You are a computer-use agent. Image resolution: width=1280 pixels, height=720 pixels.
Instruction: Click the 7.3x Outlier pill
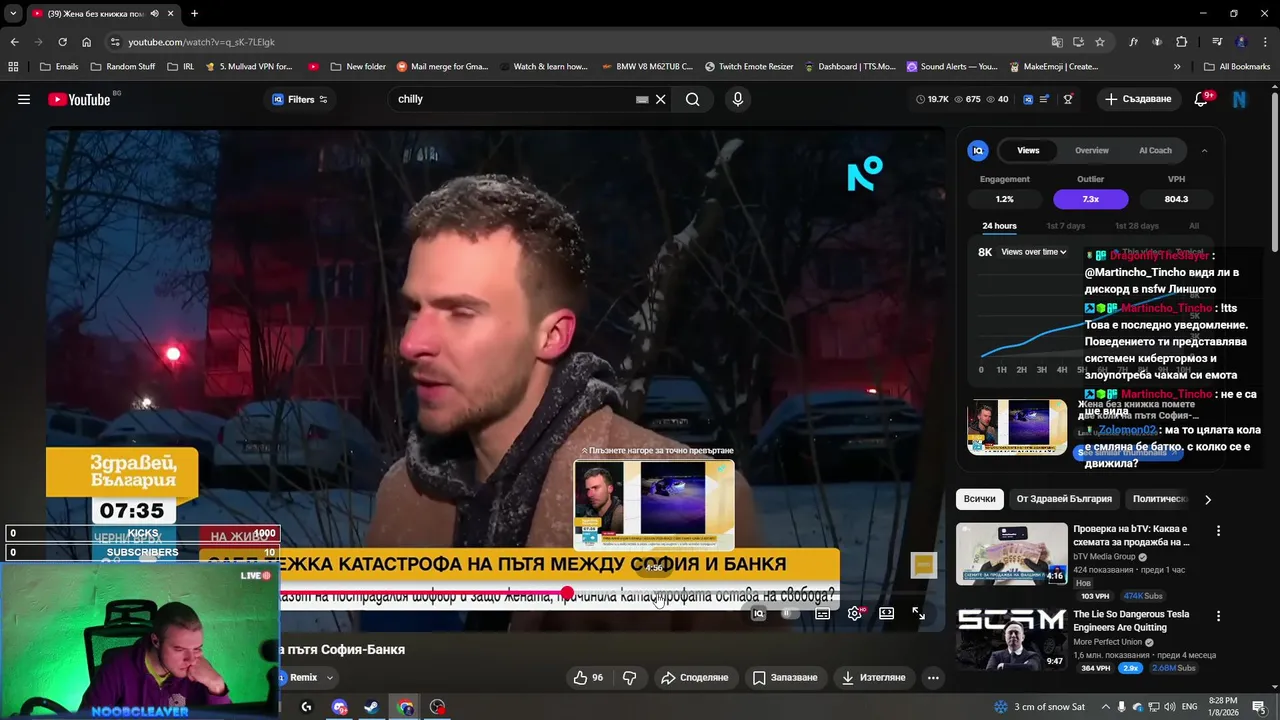click(x=1090, y=199)
